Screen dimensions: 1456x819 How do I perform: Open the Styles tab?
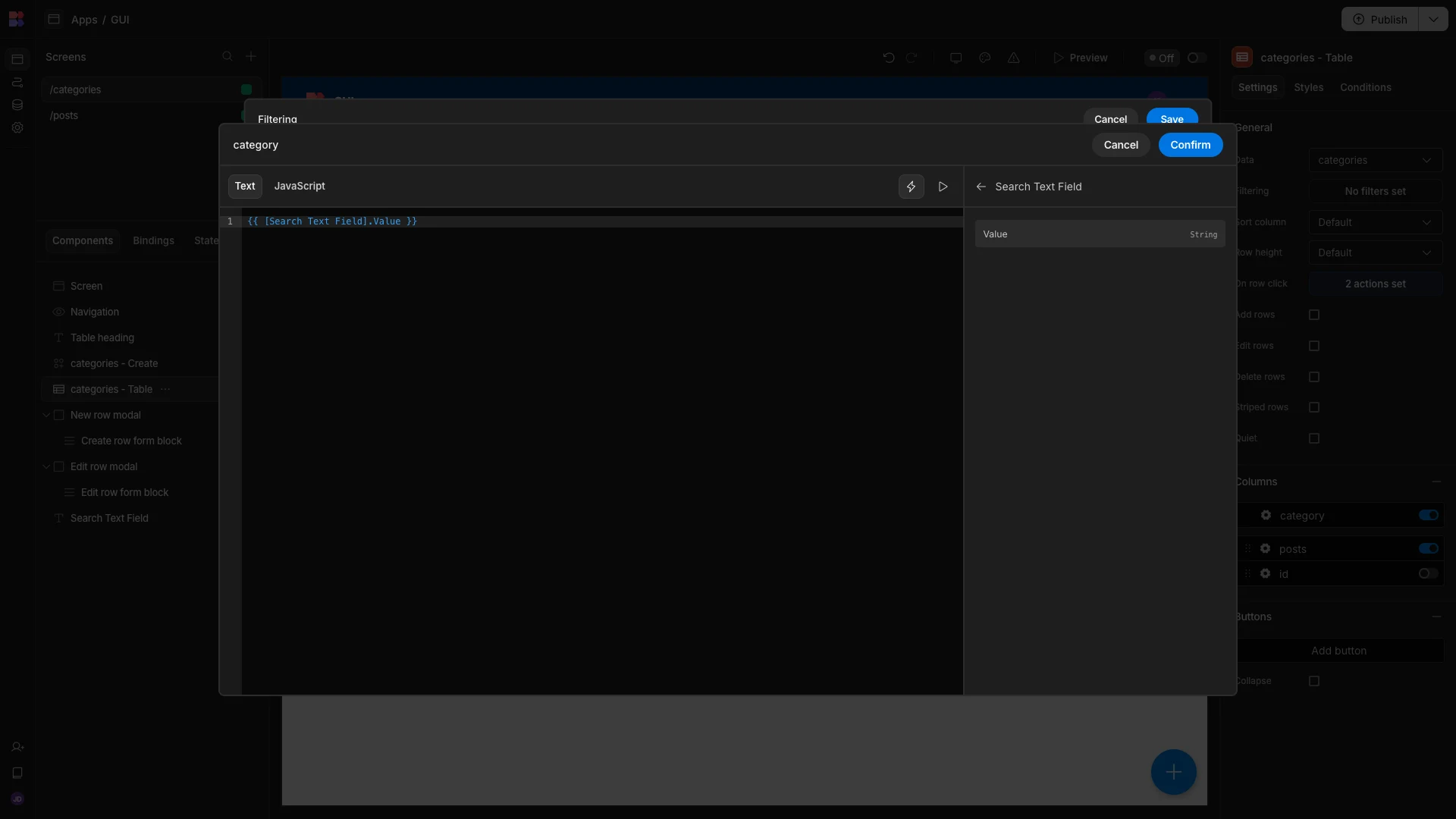1308,88
